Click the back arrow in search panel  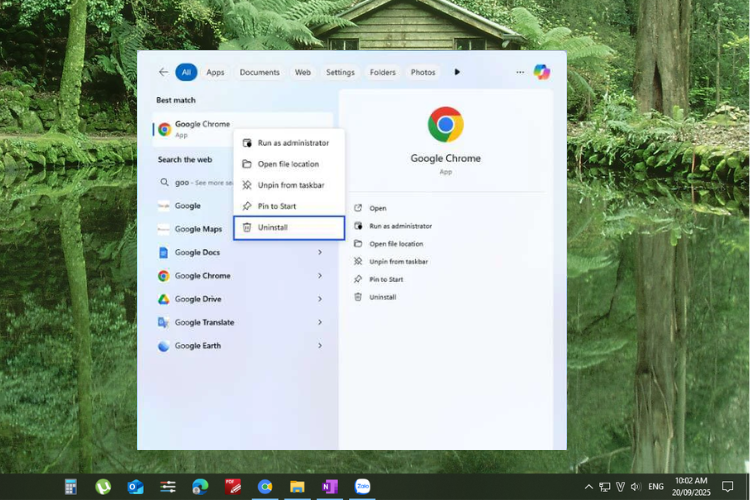[163, 72]
